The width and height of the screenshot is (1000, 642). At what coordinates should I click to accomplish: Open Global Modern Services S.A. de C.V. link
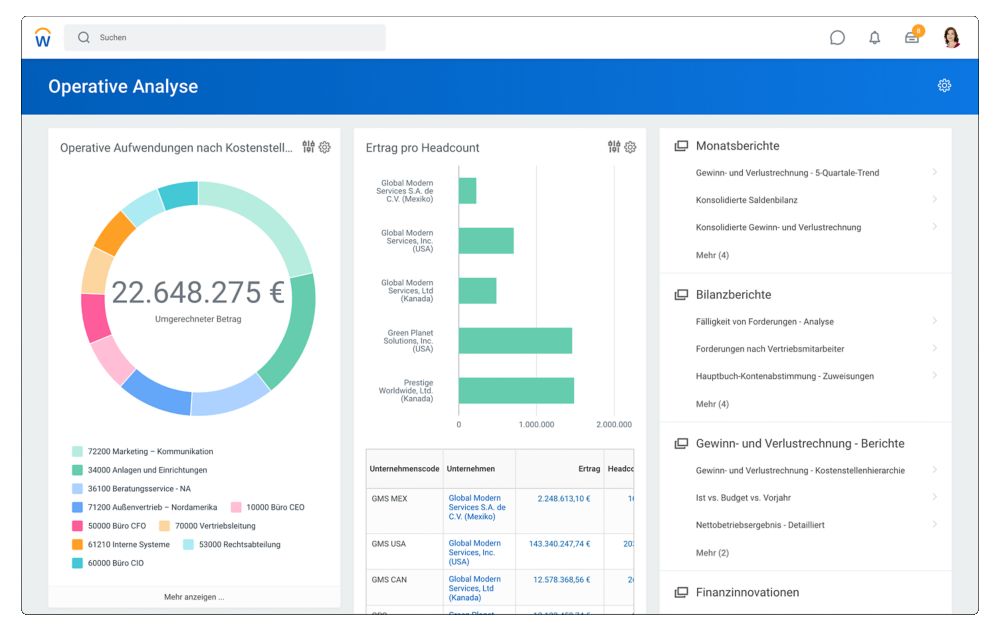tap(476, 507)
